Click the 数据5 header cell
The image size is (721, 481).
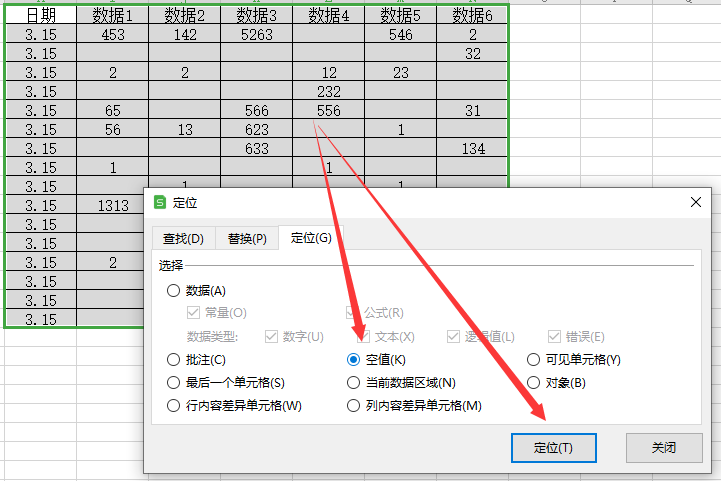[x=401, y=15]
